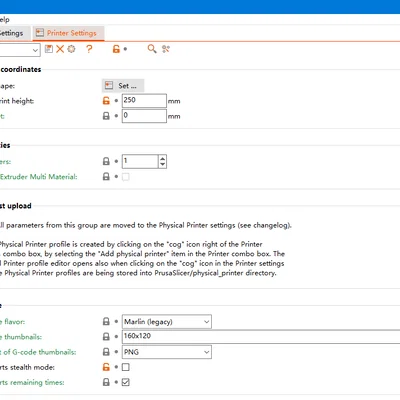Click lock icon beside G-code flavor
Image resolution: width=400 pixels, height=400 pixels.
tap(106, 321)
